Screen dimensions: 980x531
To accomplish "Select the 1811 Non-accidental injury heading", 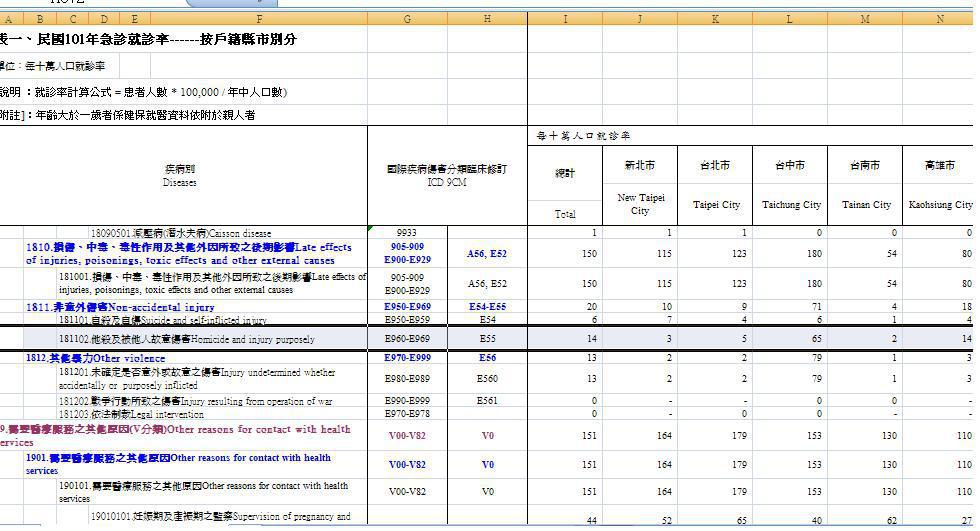I will [x=120, y=307].
